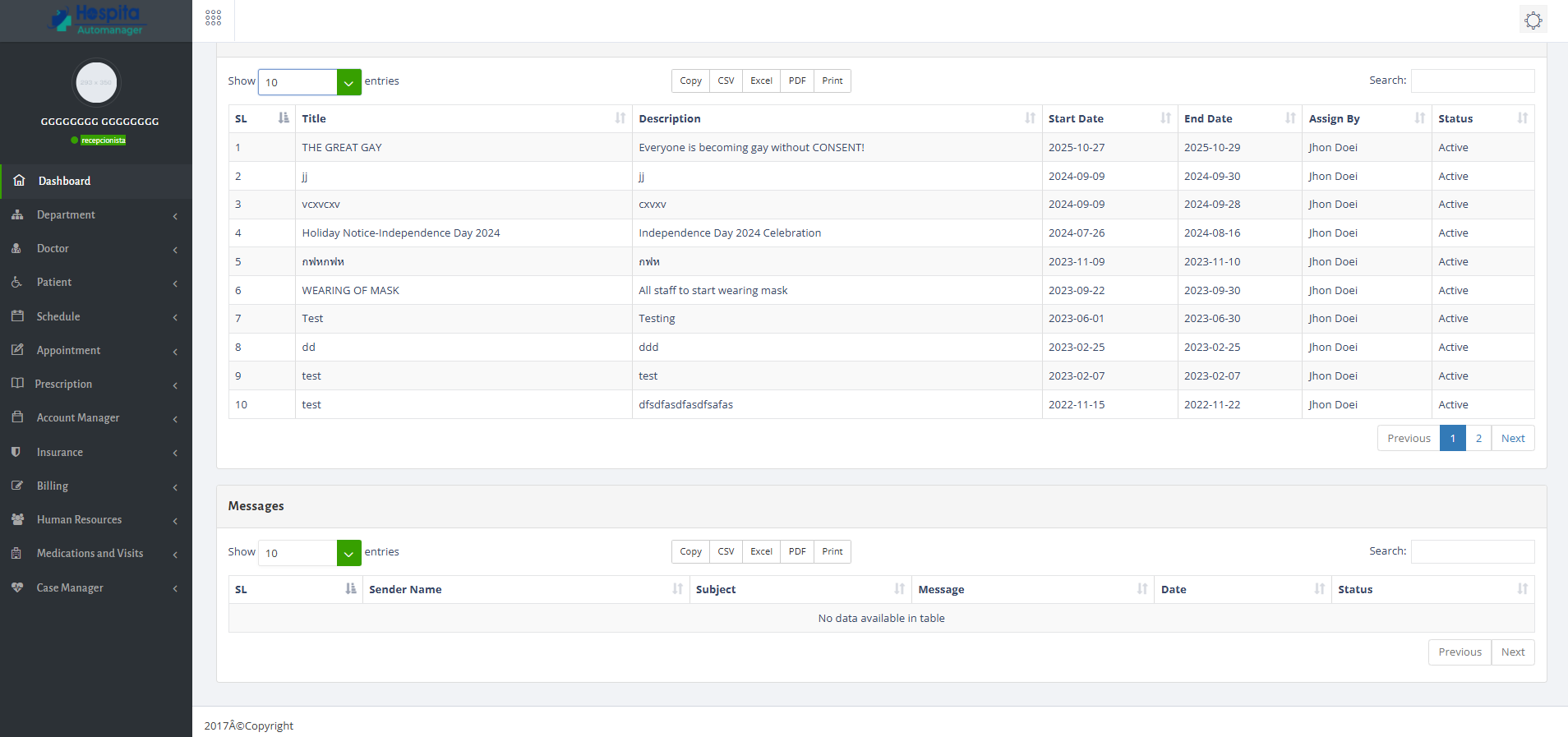Viewport: 1568px width, 737px height.
Task: Click the Case Manager heartbeat icon
Action: tap(17, 587)
